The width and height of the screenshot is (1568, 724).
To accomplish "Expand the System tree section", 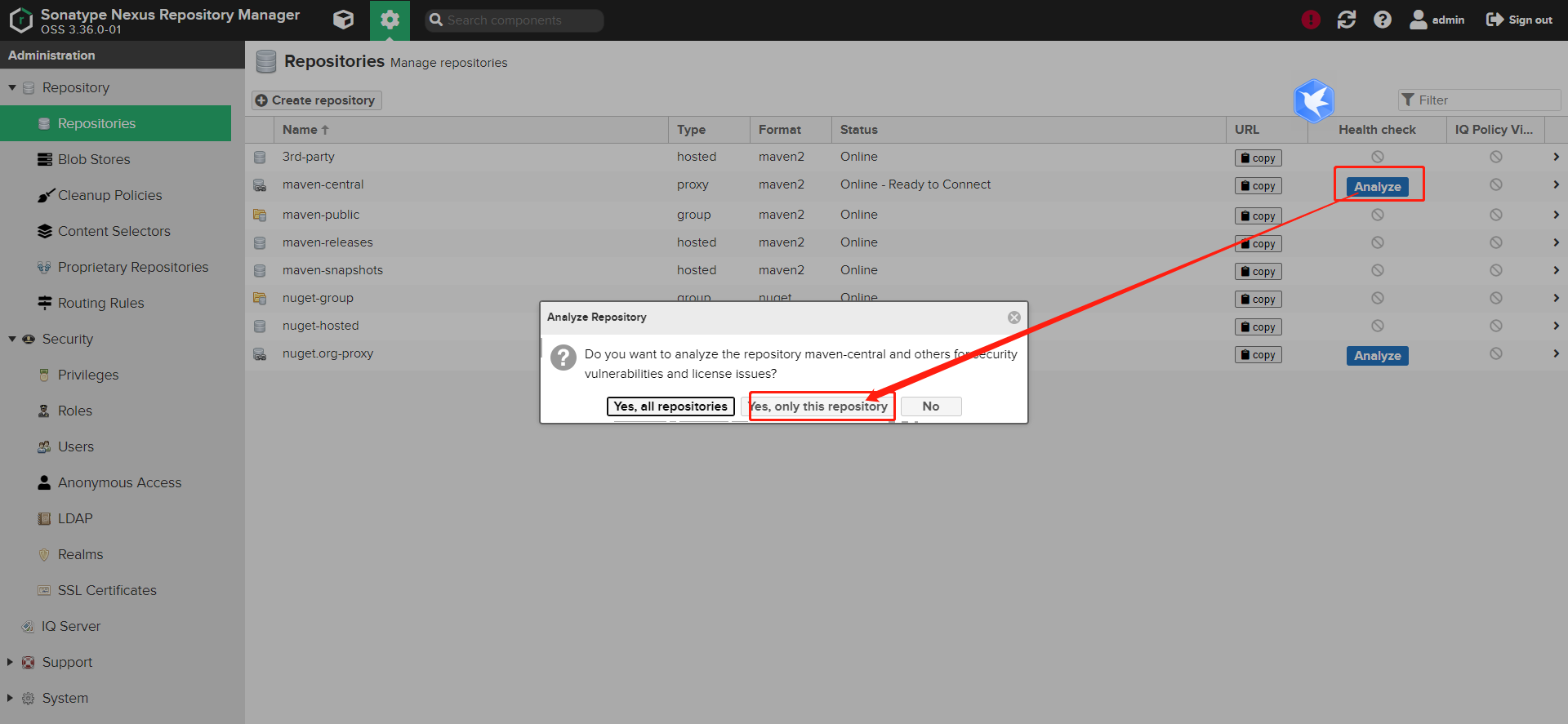I will tap(10, 698).
